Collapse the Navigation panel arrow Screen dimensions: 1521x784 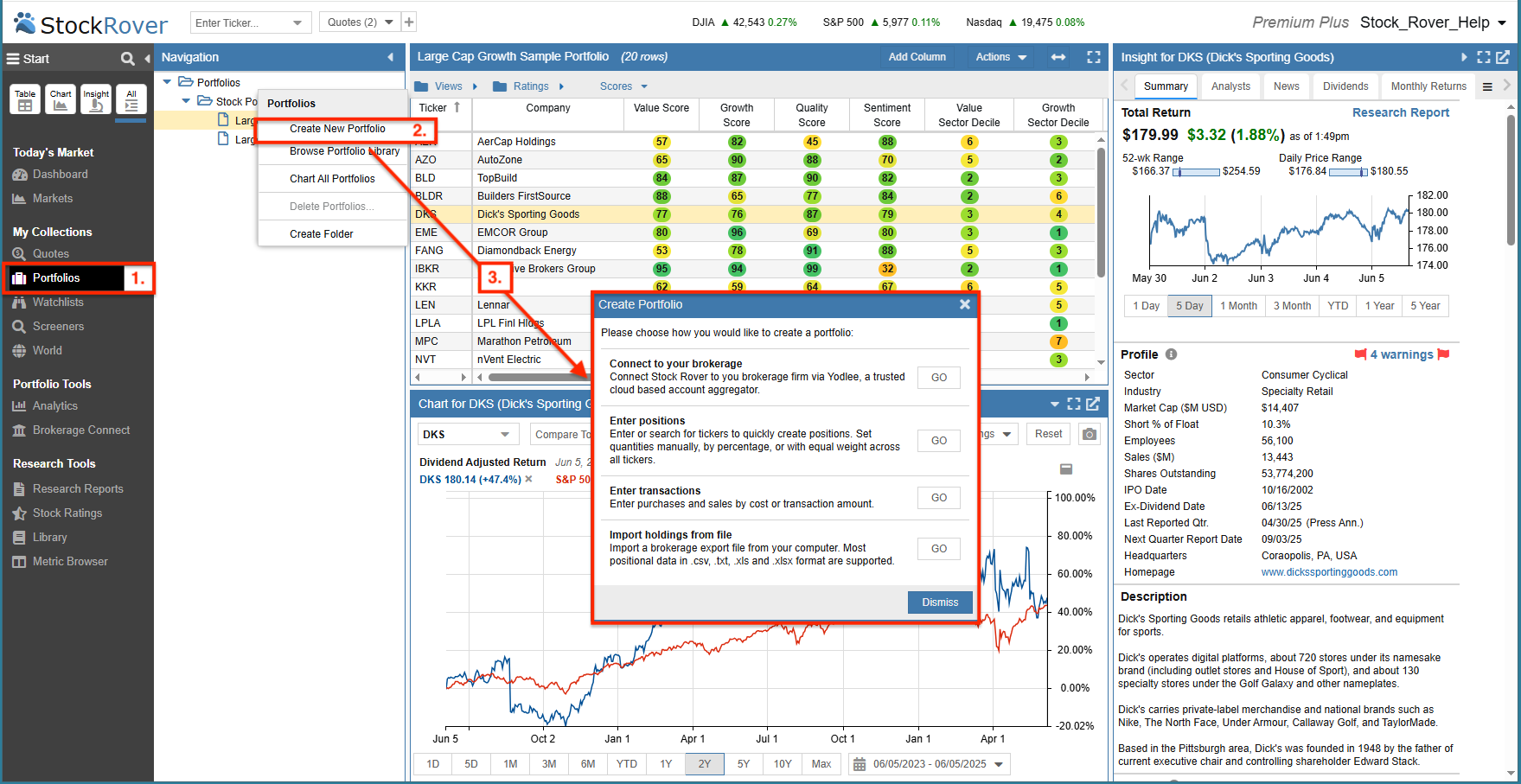click(x=390, y=57)
